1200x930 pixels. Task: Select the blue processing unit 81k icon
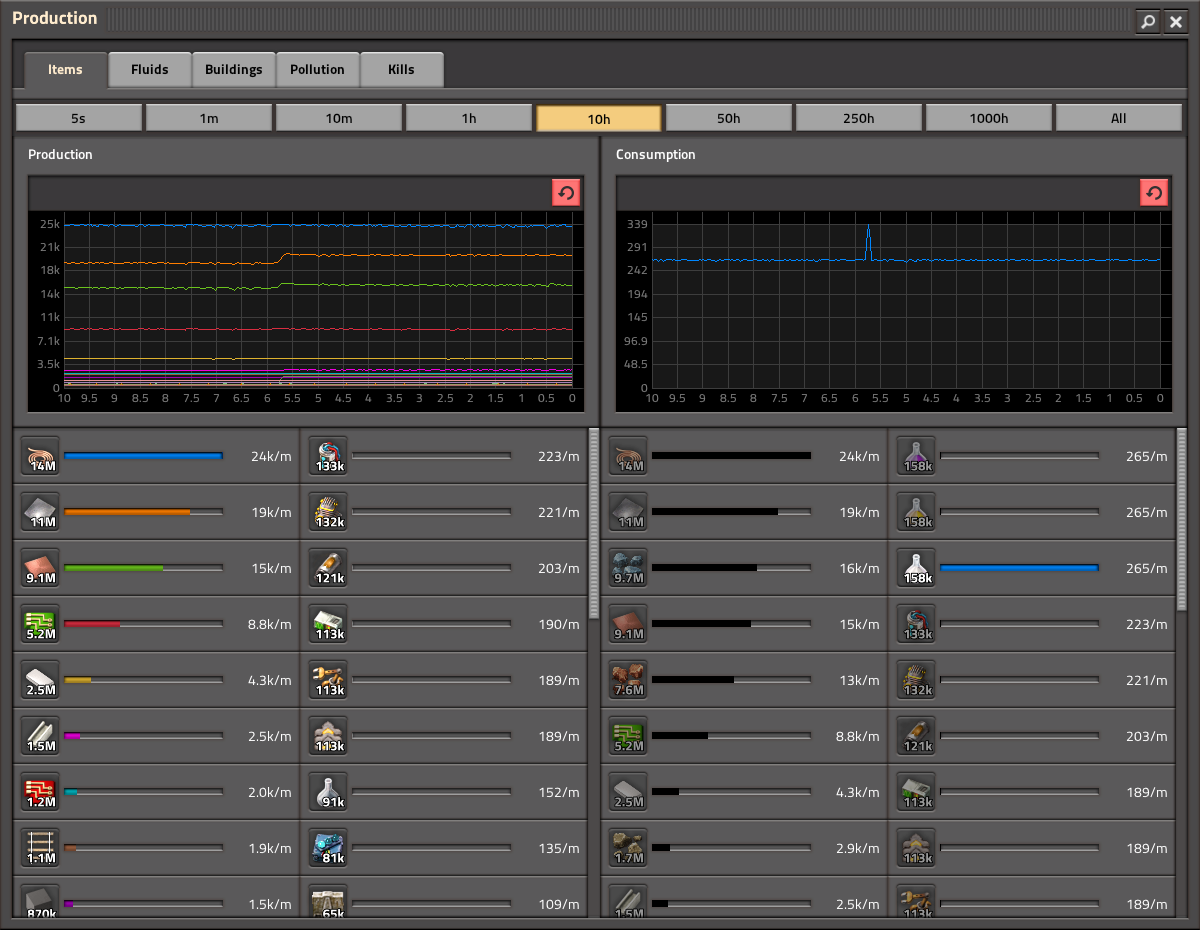tap(329, 848)
